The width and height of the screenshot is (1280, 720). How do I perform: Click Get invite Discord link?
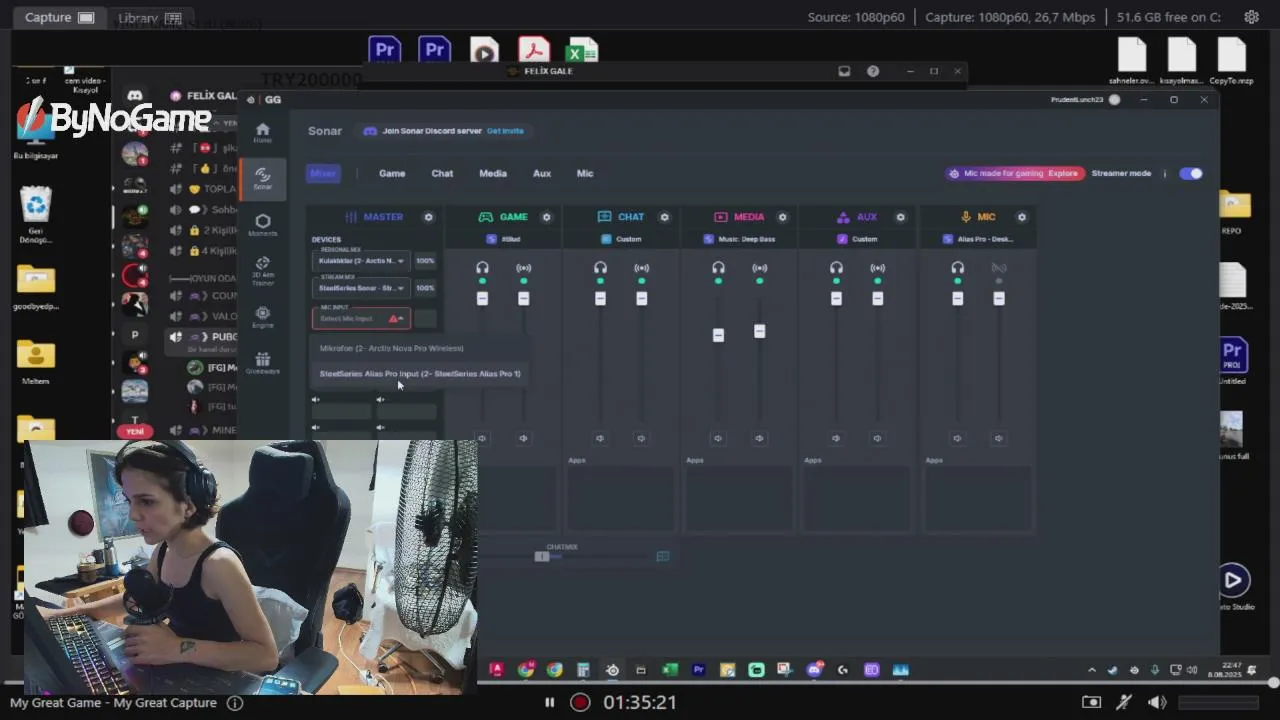coord(505,131)
